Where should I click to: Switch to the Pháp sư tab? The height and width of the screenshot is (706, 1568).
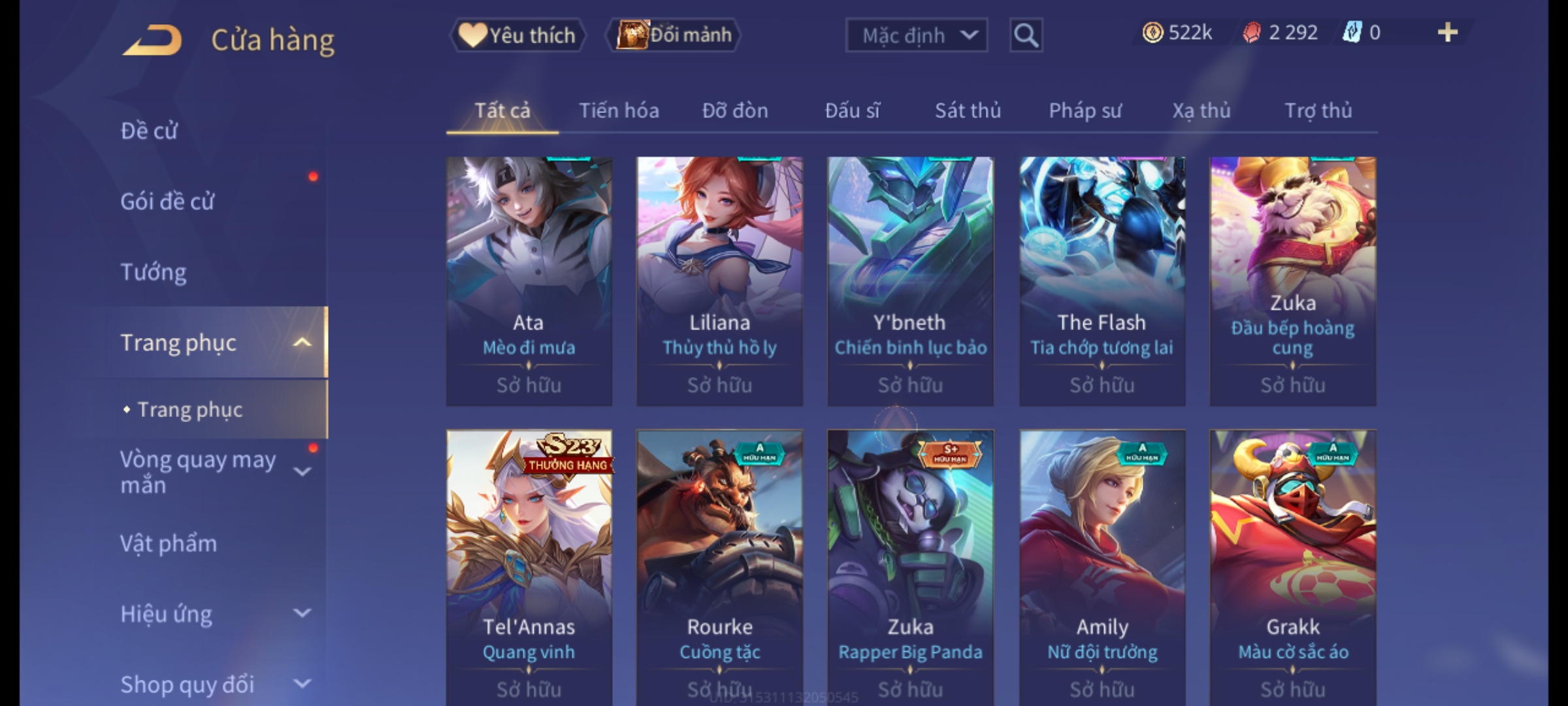pos(1085,111)
